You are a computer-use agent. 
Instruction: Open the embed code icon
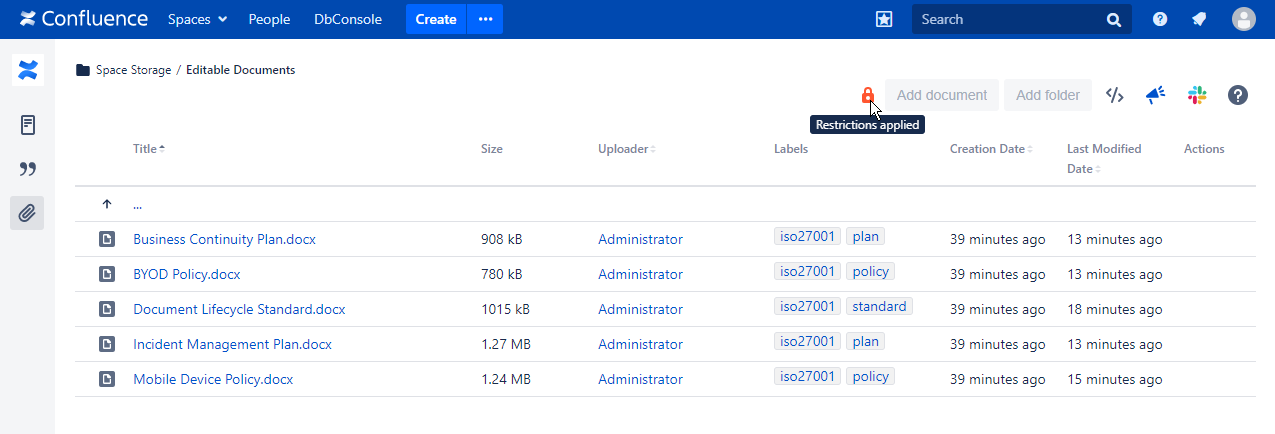(1114, 95)
